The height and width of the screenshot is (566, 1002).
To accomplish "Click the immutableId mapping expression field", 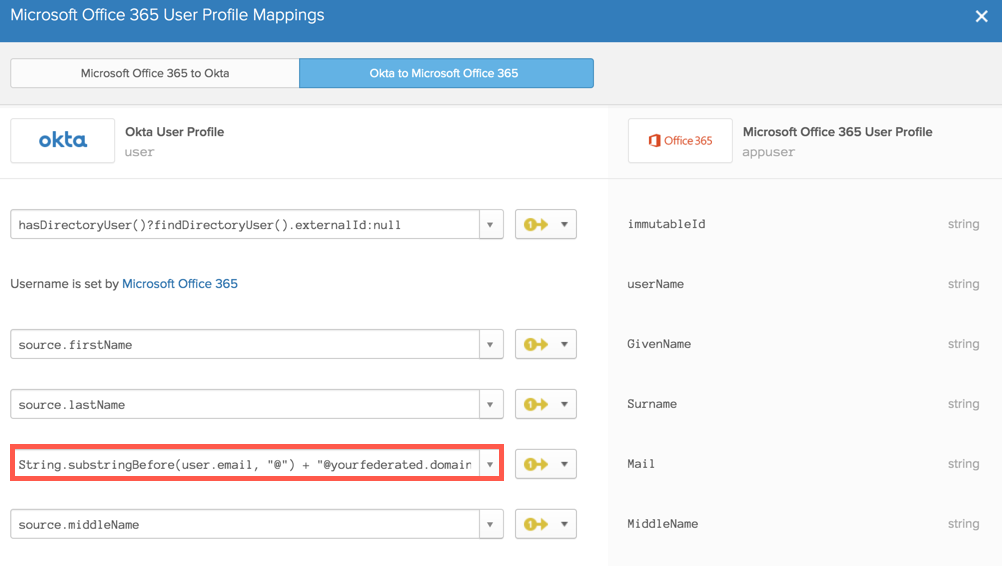I will pos(245,225).
